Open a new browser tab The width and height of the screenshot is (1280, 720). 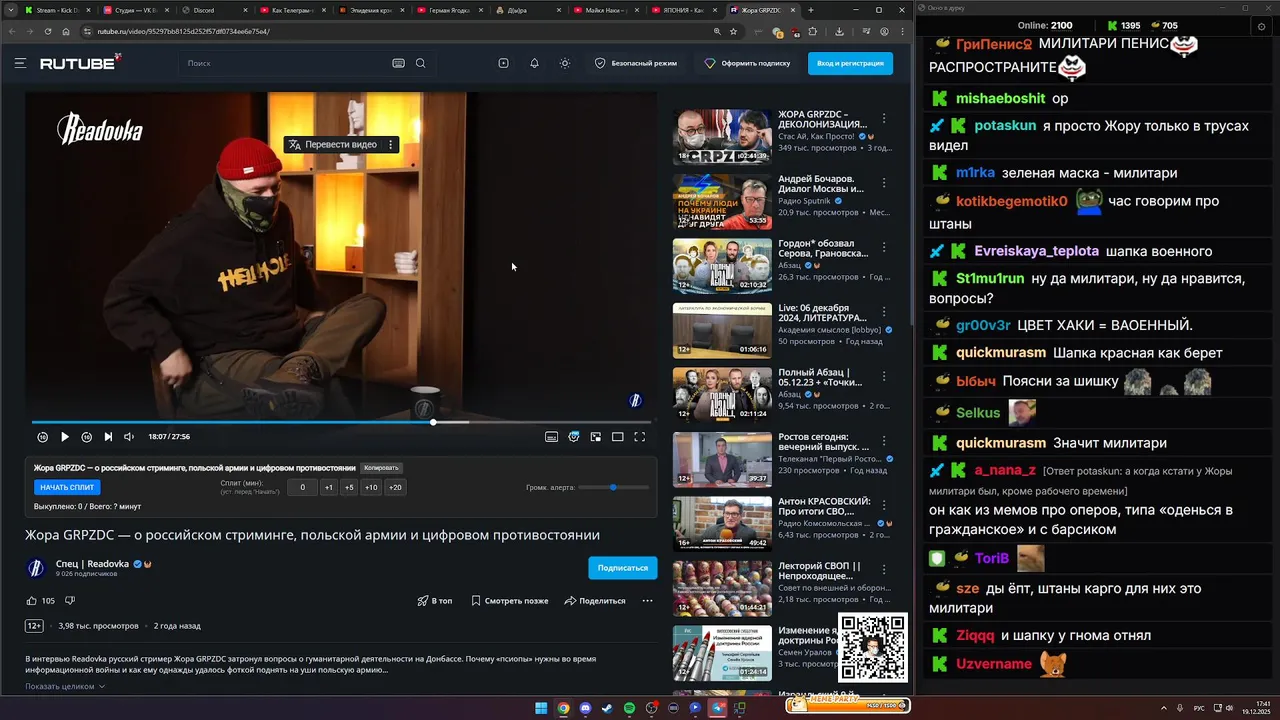pos(811,10)
